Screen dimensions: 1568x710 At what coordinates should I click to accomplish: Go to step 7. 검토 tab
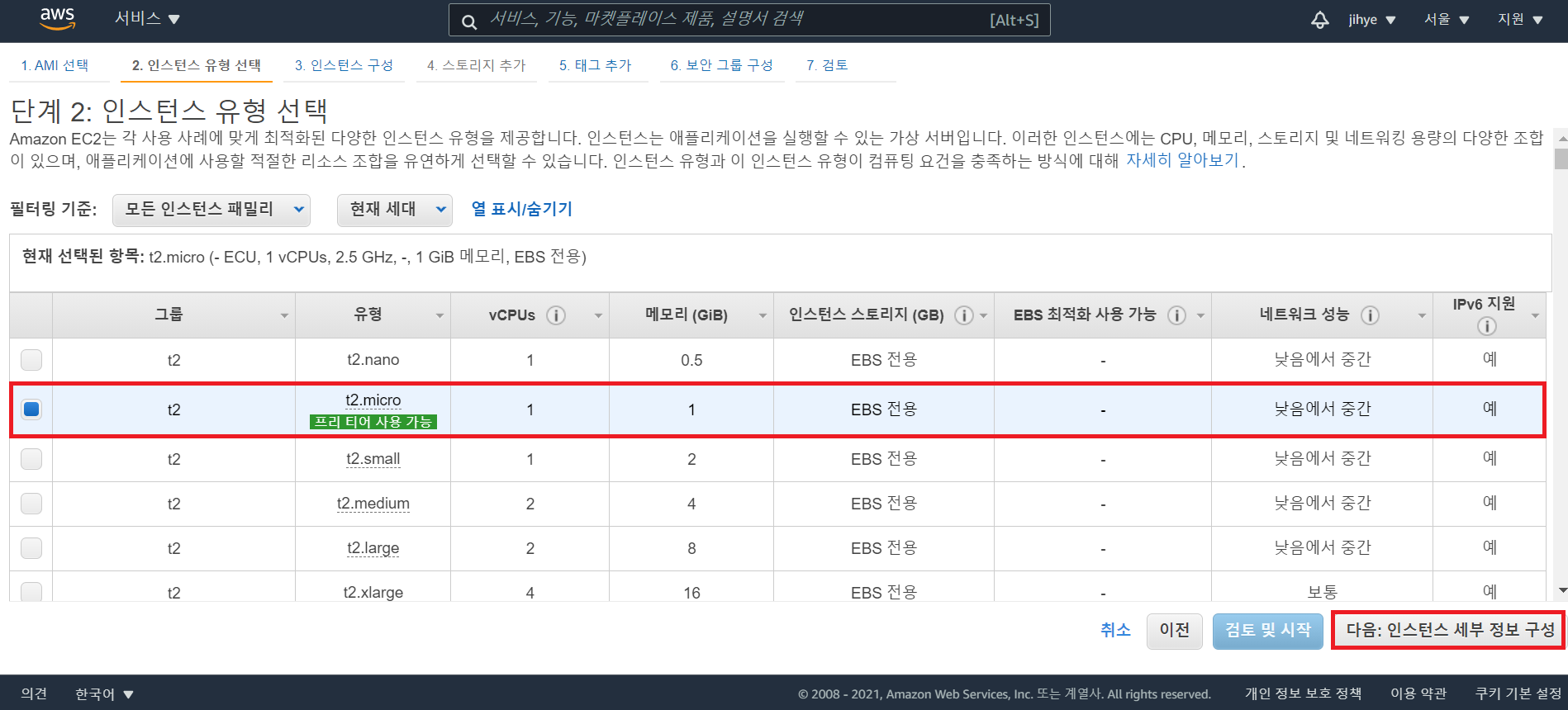(827, 65)
